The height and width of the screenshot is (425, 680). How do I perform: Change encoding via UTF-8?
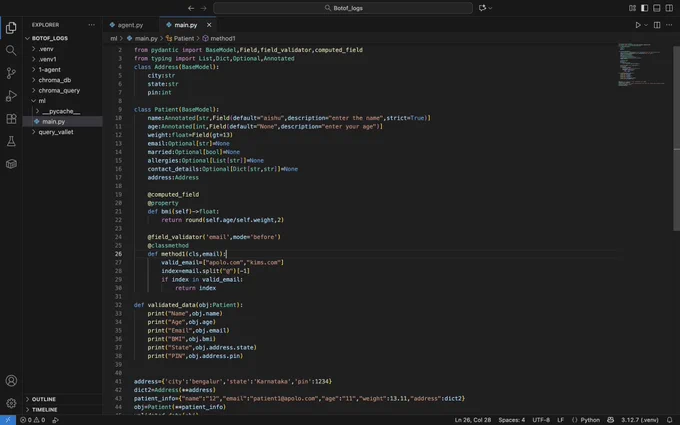[x=541, y=420]
